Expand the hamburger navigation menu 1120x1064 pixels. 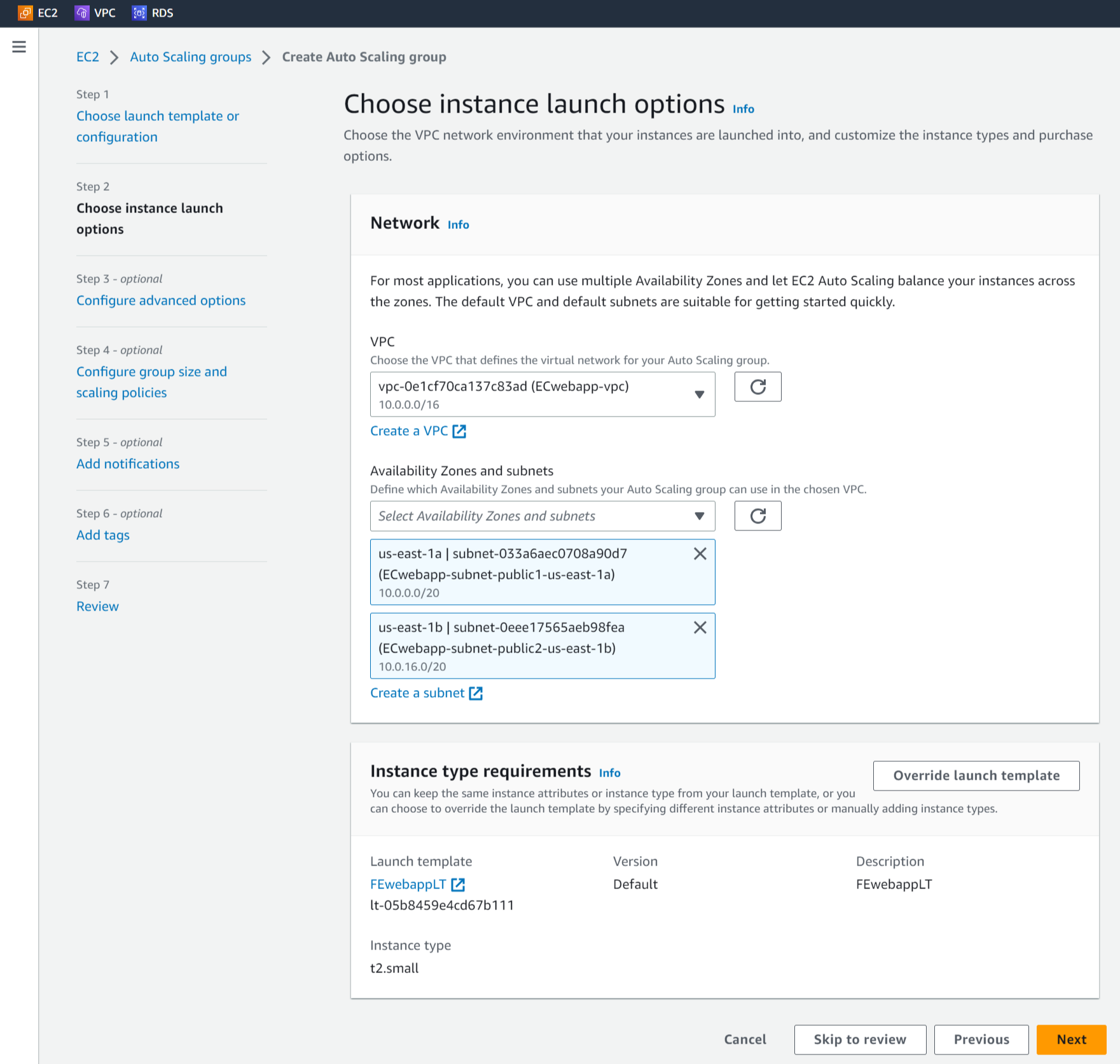tap(19, 46)
